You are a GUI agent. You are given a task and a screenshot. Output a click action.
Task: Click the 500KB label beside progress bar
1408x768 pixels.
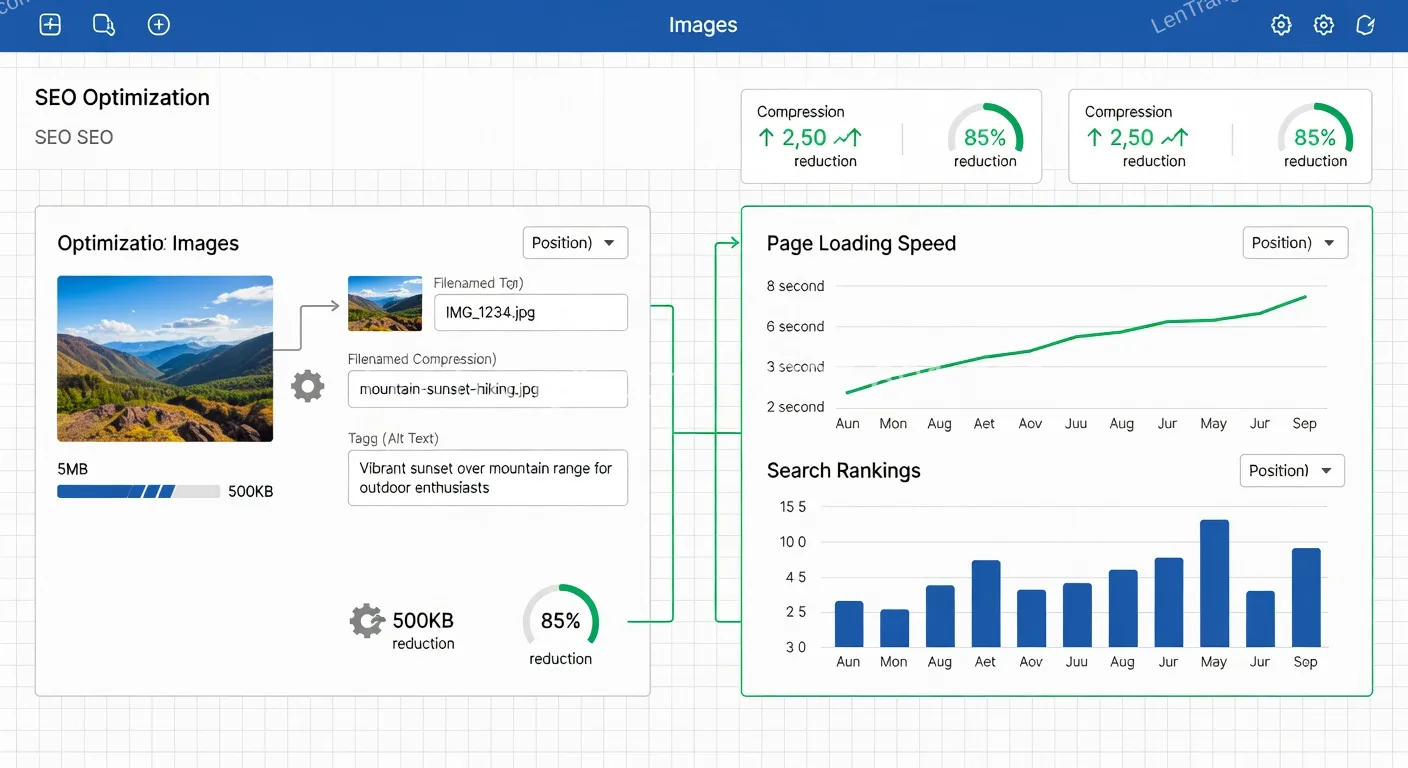[250, 491]
